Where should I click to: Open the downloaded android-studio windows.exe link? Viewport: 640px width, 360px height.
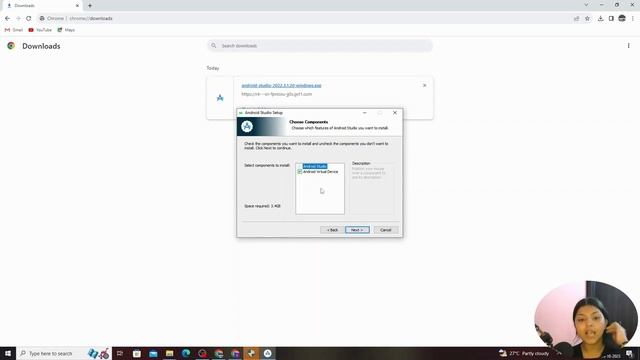tap(281, 85)
